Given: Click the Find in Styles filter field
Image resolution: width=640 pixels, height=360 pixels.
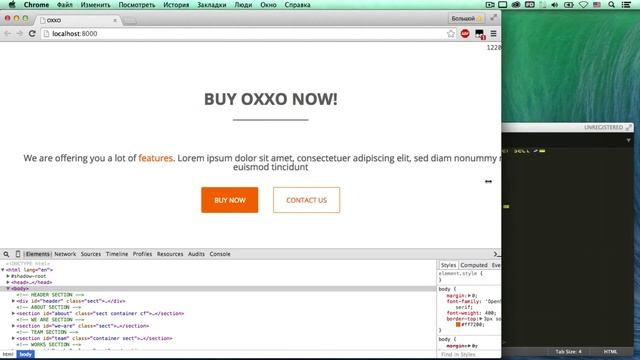Looking at the screenshot, I should pos(469,355).
